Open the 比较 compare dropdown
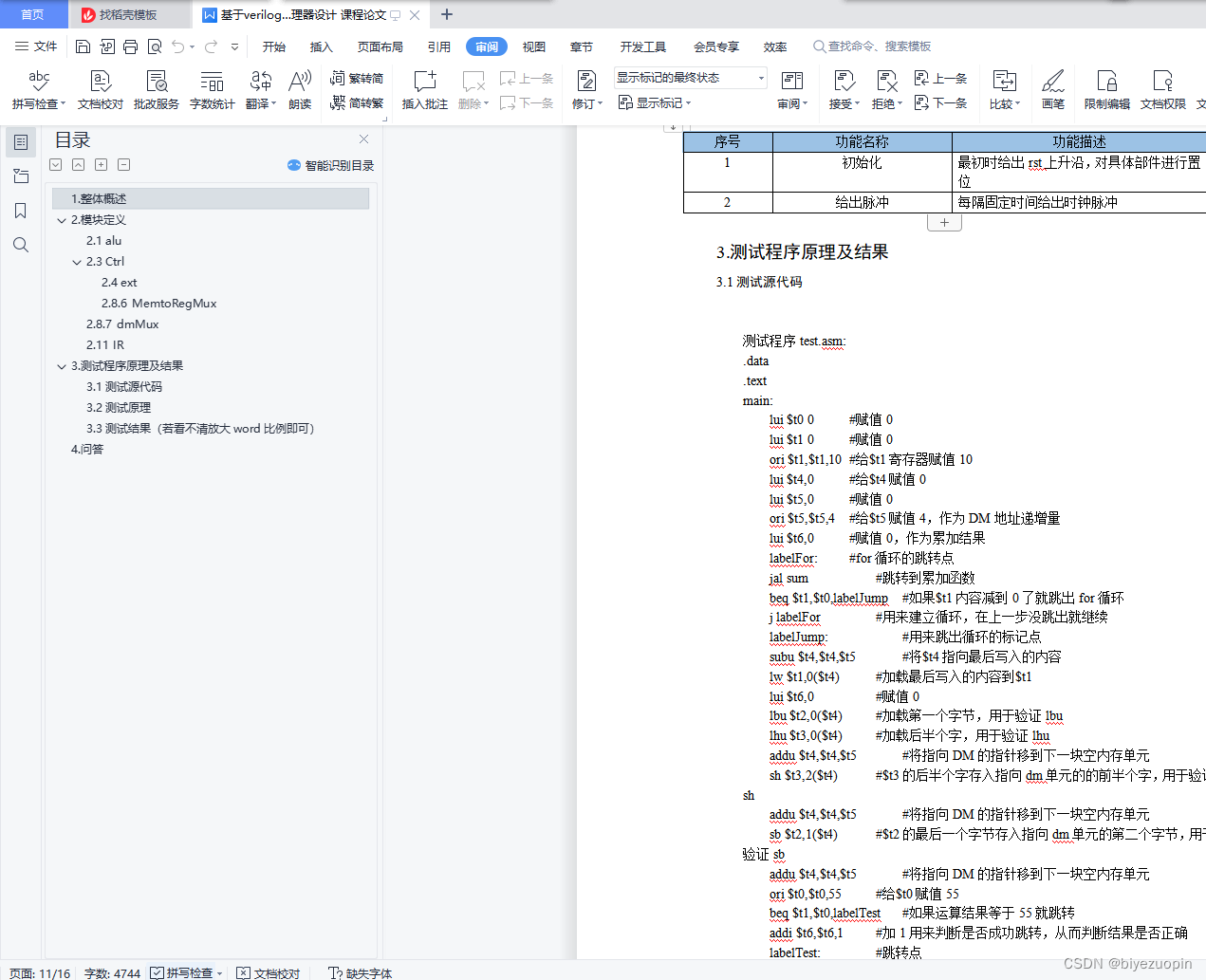Viewport: 1206px width, 980px height. 1005,90
